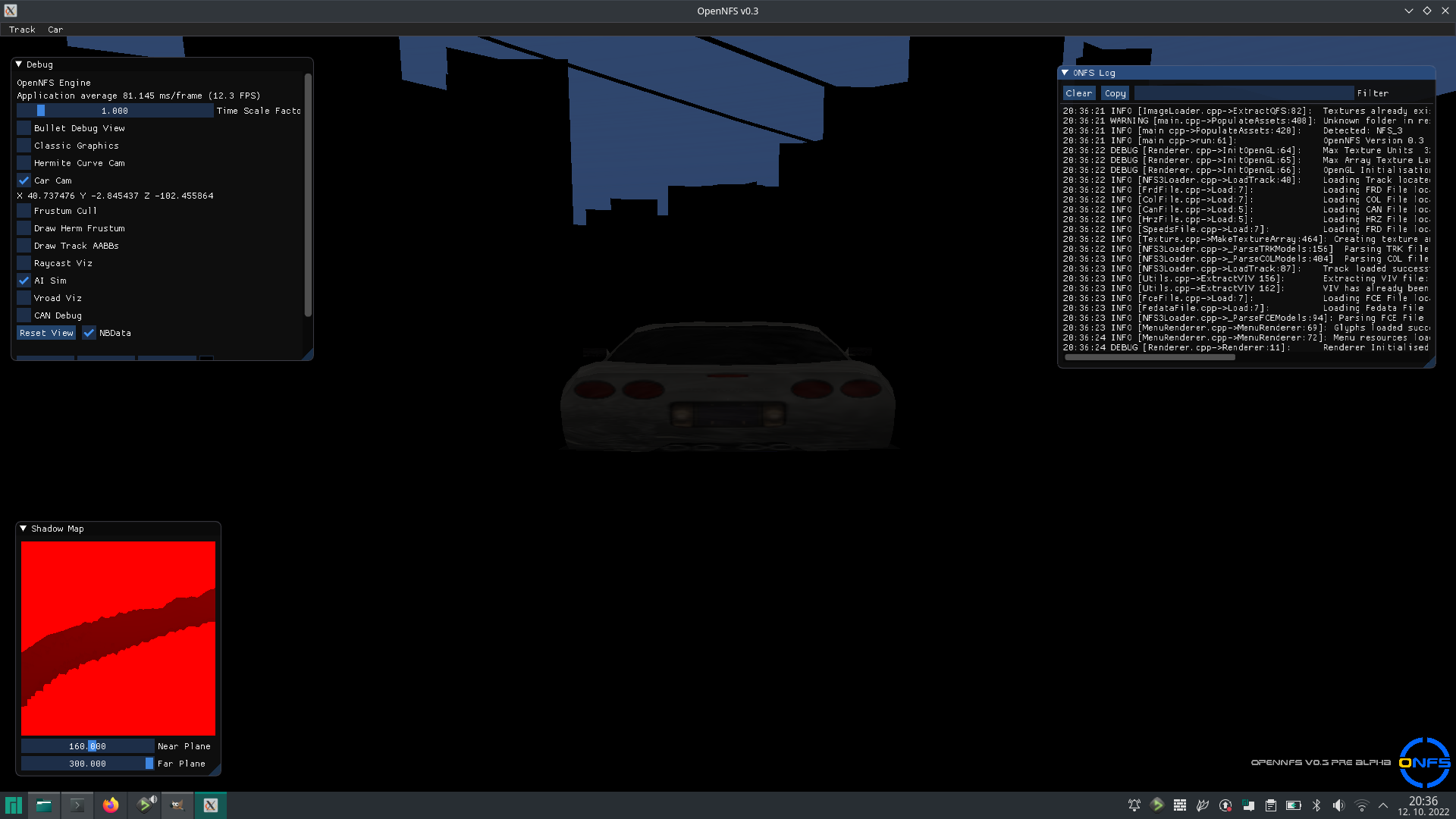1456x819 pixels.
Task: Collapse the ONFS Log panel
Action: [1065, 72]
